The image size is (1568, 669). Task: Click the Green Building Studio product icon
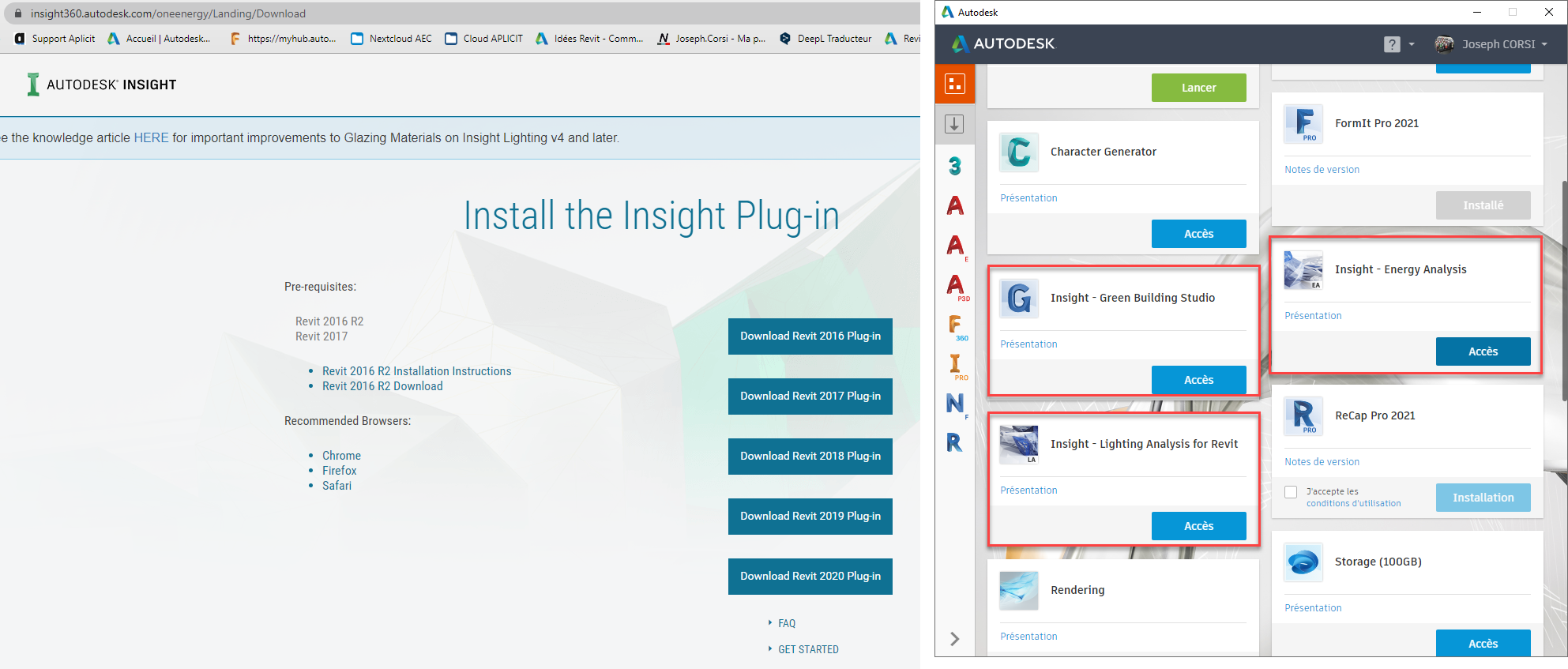[1019, 299]
